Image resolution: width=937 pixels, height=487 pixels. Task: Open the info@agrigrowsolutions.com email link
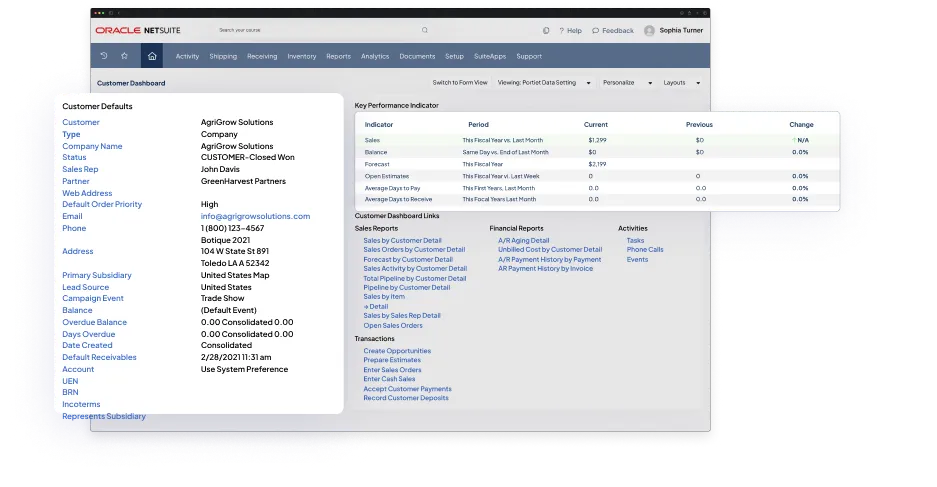(x=255, y=216)
